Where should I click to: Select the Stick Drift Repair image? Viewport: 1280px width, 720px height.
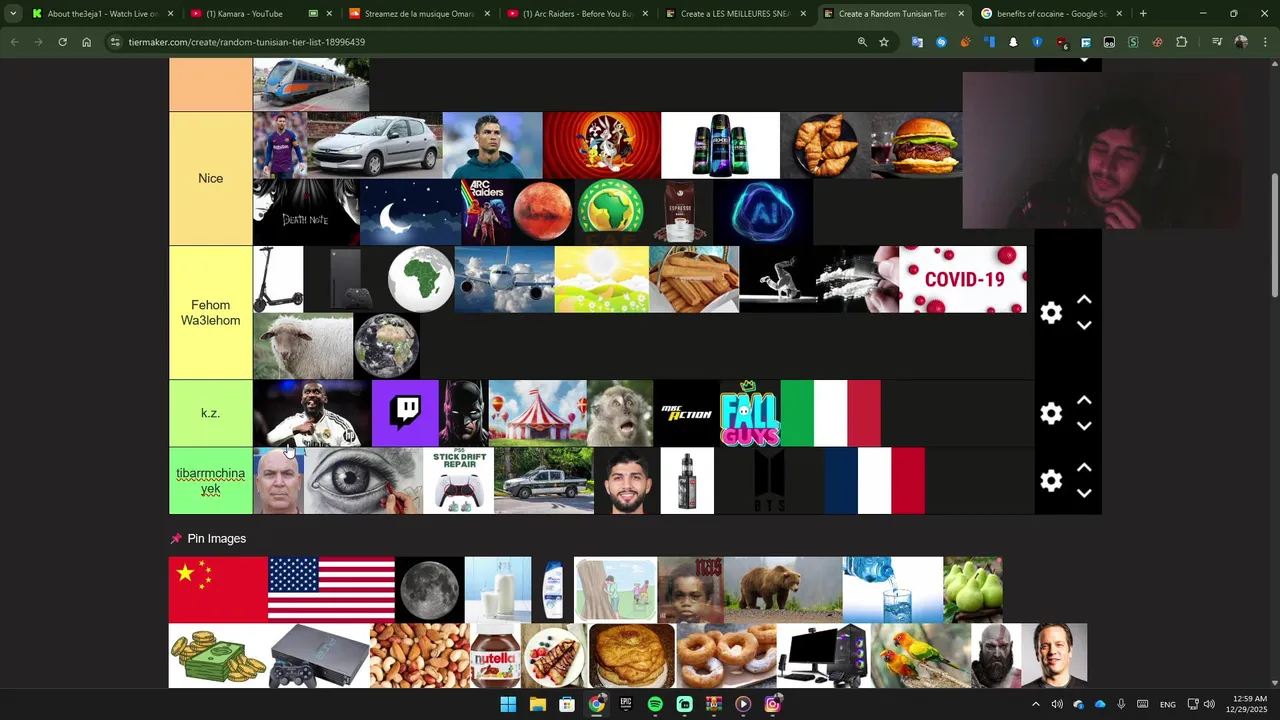[x=458, y=481]
